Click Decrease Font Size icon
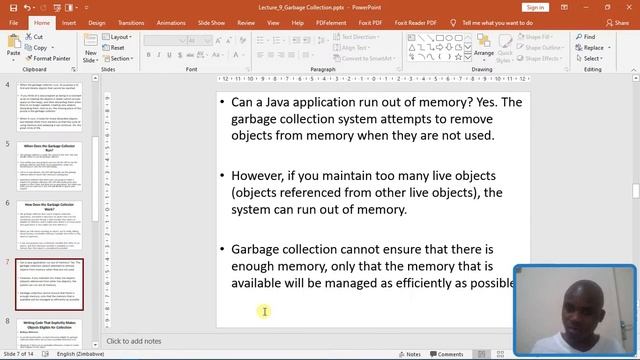Viewport: 640px width, 360px height. 229,40
